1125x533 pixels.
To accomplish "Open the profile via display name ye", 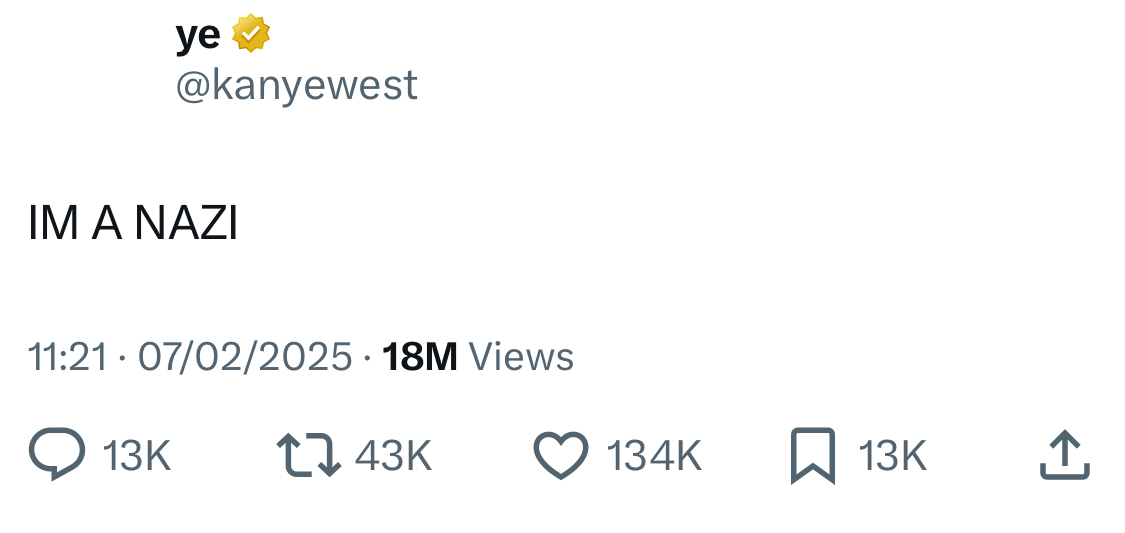I will (x=198, y=36).
